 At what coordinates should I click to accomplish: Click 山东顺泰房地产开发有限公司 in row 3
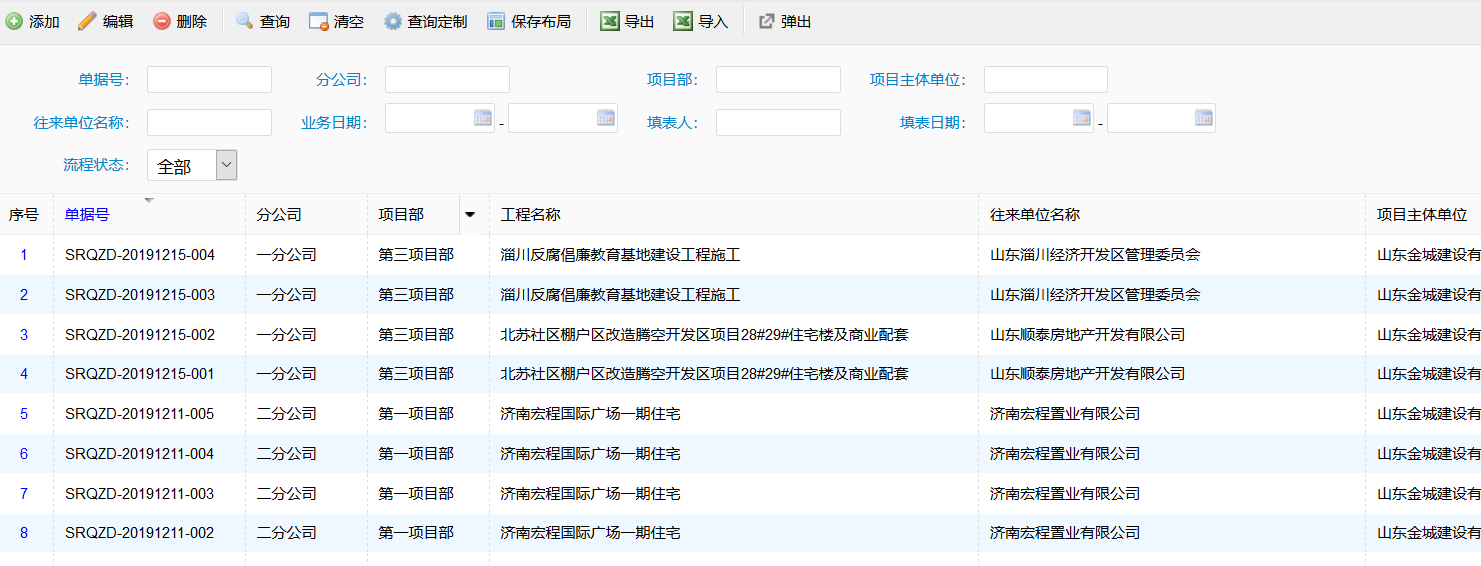[1087, 334]
